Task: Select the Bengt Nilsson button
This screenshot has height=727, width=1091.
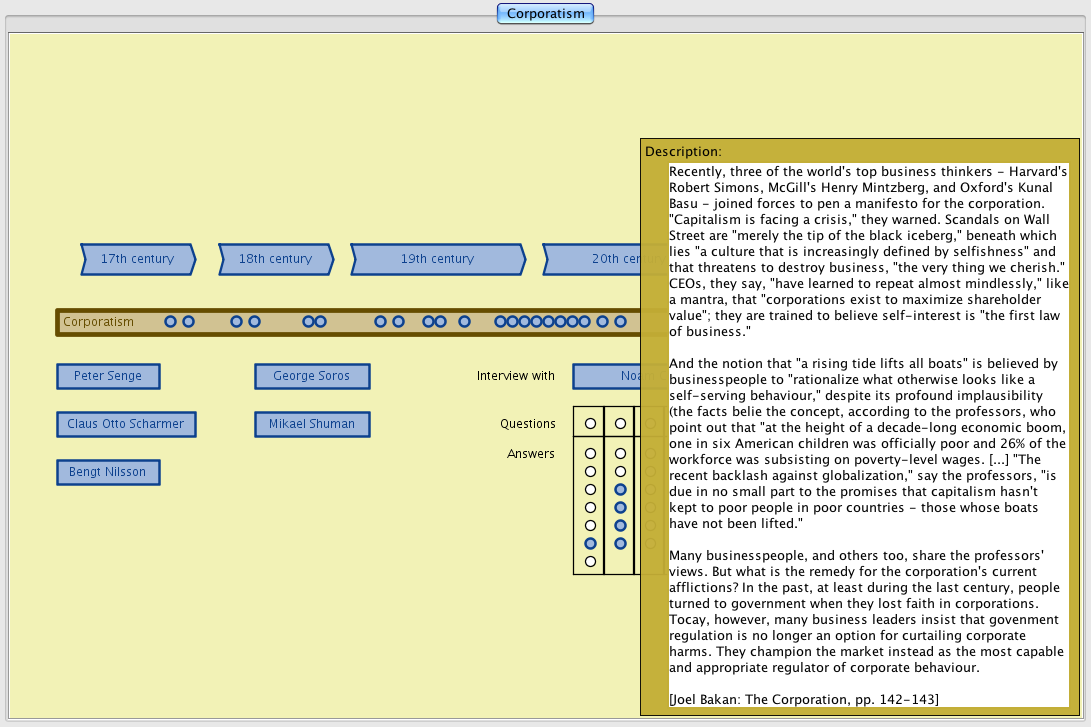Action: point(108,472)
